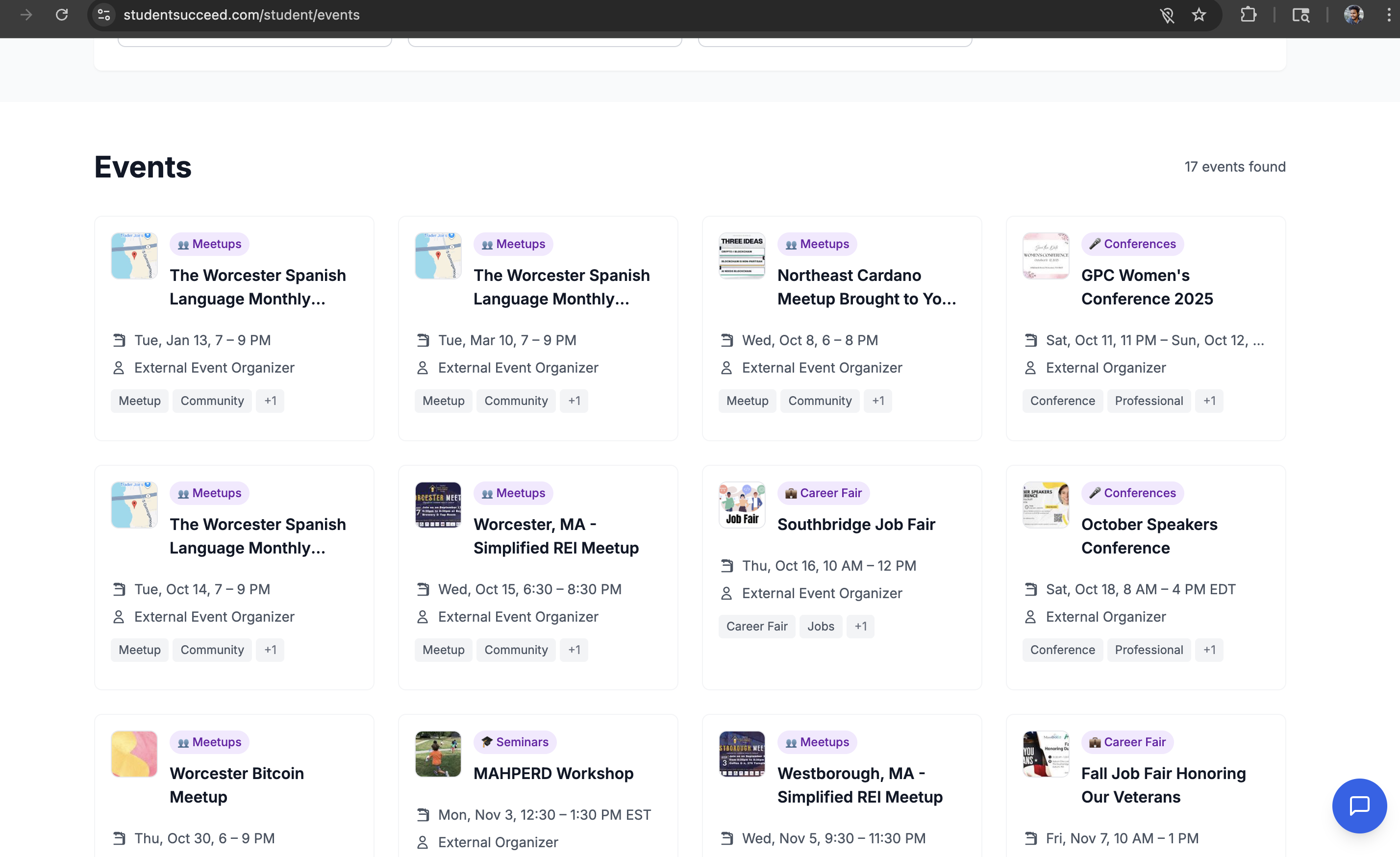Click the site info icon in address bar

[103, 15]
